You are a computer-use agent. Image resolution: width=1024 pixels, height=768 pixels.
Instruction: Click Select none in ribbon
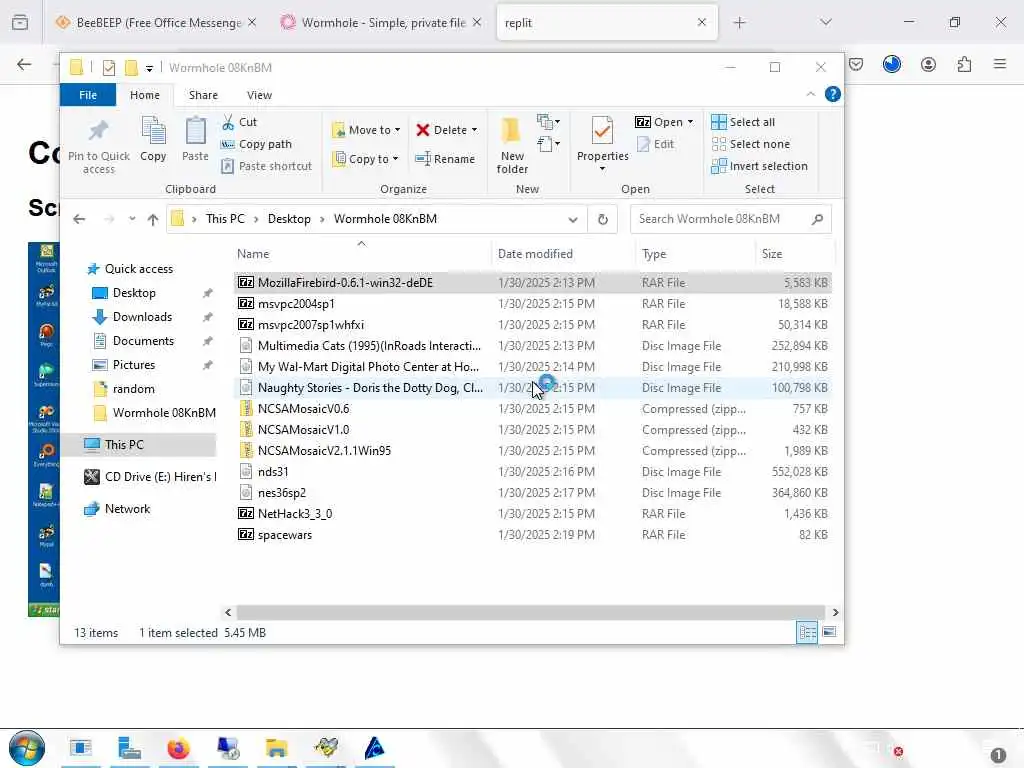click(750, 144)
